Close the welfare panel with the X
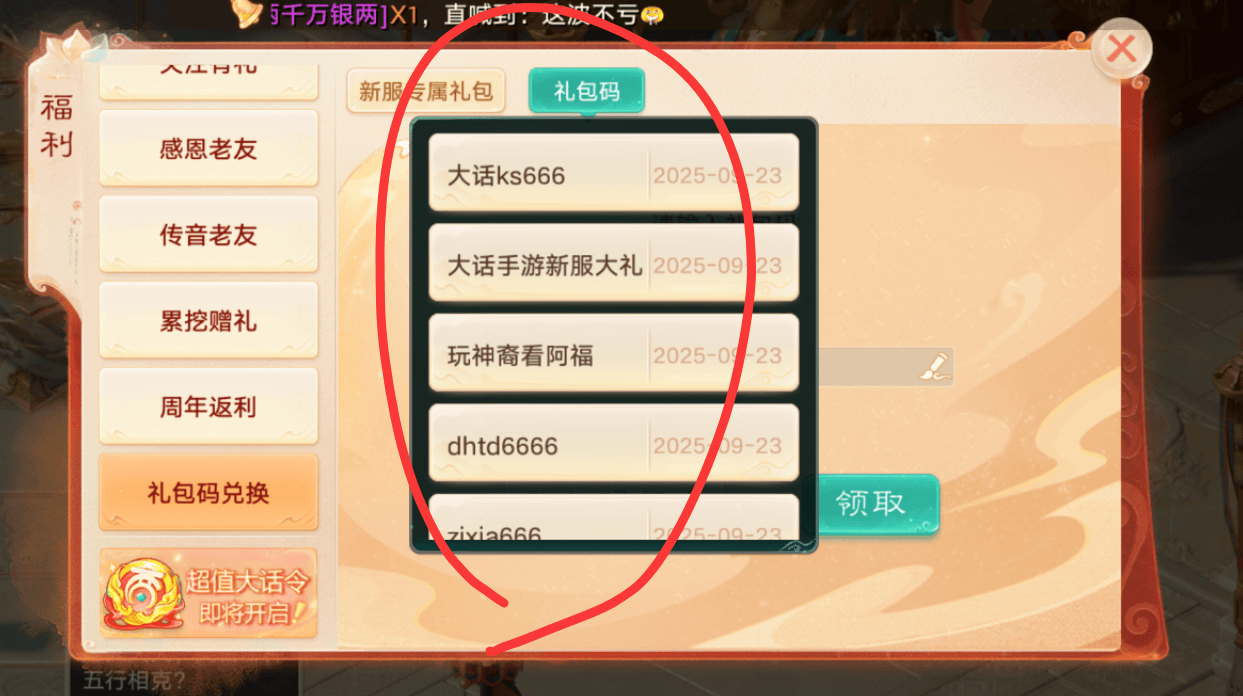 click(x=1121, y=49)
